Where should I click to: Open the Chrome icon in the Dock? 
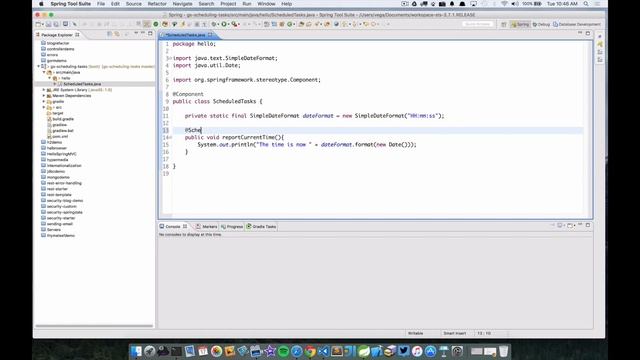[x=310, y=351]
